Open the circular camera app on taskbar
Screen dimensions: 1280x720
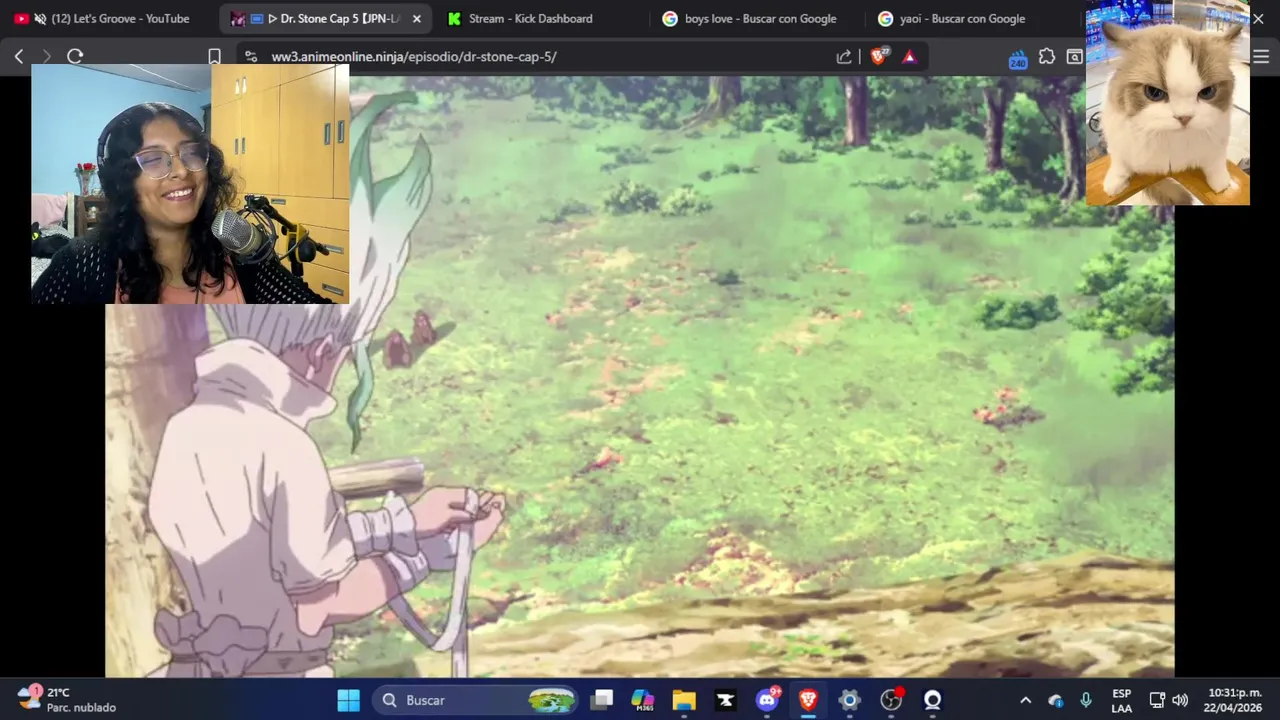pyautogui.click(x=932, y=700)
